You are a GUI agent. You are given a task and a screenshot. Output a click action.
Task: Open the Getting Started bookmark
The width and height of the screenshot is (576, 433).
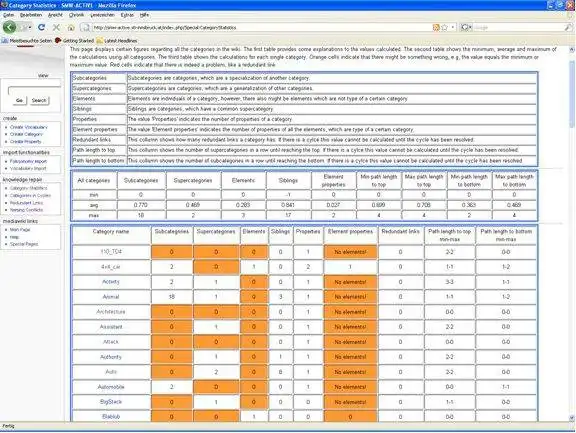[74, 40]
